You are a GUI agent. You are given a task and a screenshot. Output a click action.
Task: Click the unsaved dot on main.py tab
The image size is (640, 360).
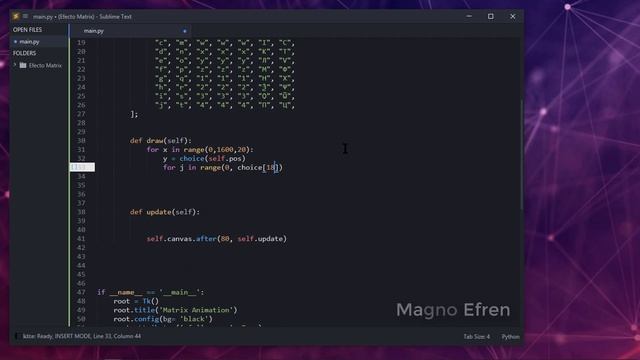point(184,31)
